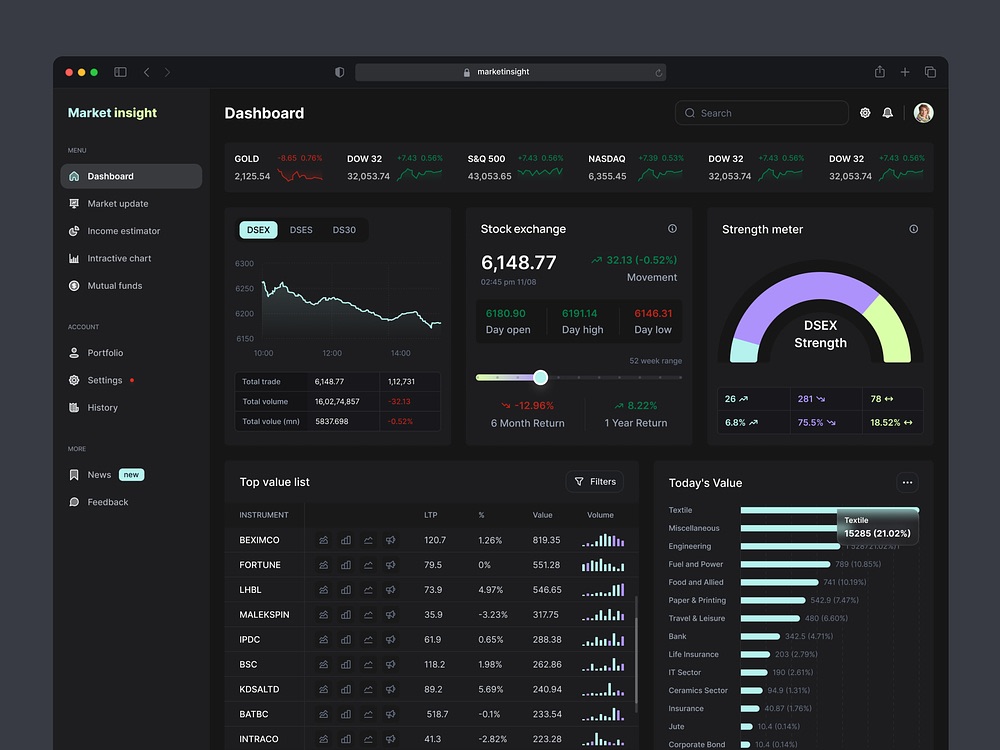
Task: Click MALEKSPIN row's megaphone icon
Action: coord(390,615)
